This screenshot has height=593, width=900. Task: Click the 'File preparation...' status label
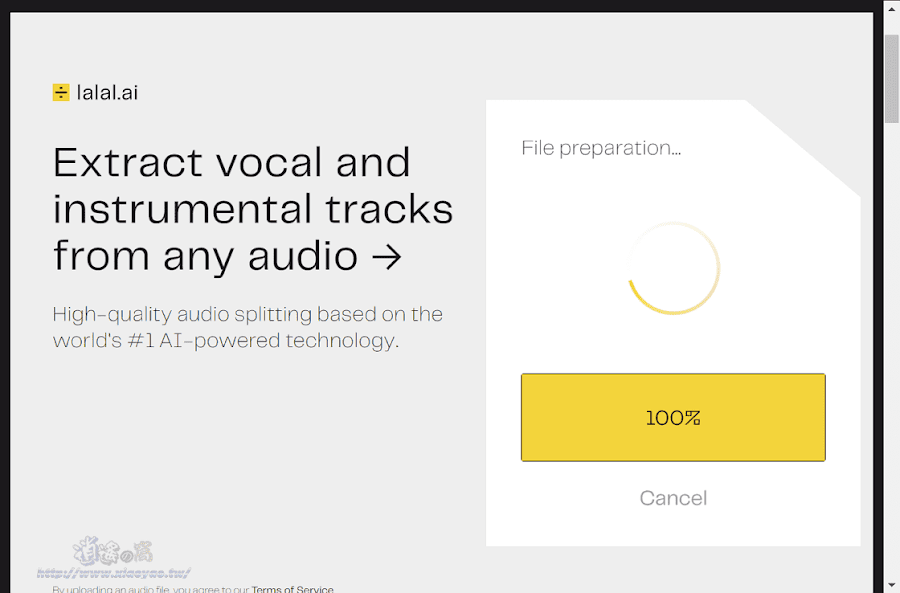click(x=601, y=148)
